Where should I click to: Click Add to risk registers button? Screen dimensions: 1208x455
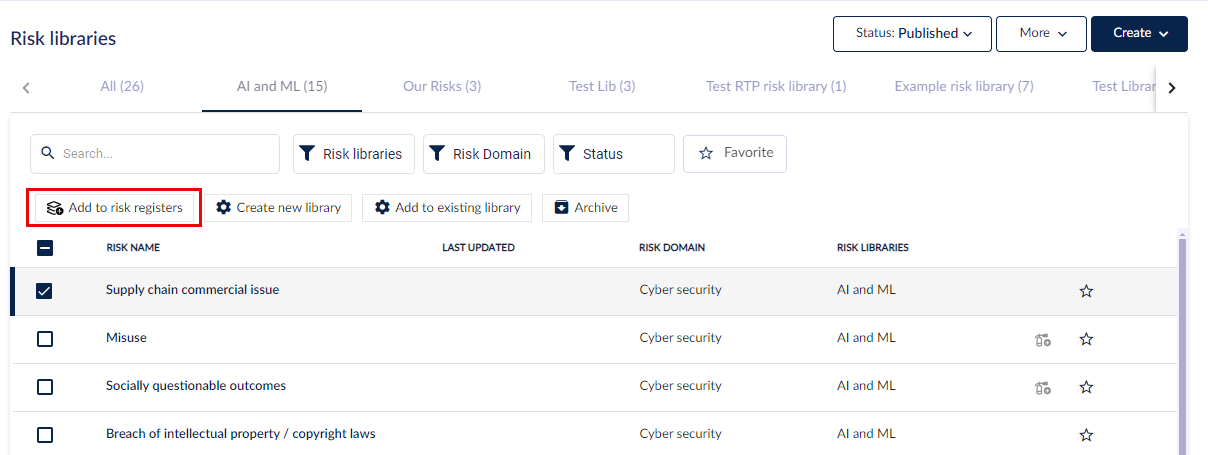(115, 208)
